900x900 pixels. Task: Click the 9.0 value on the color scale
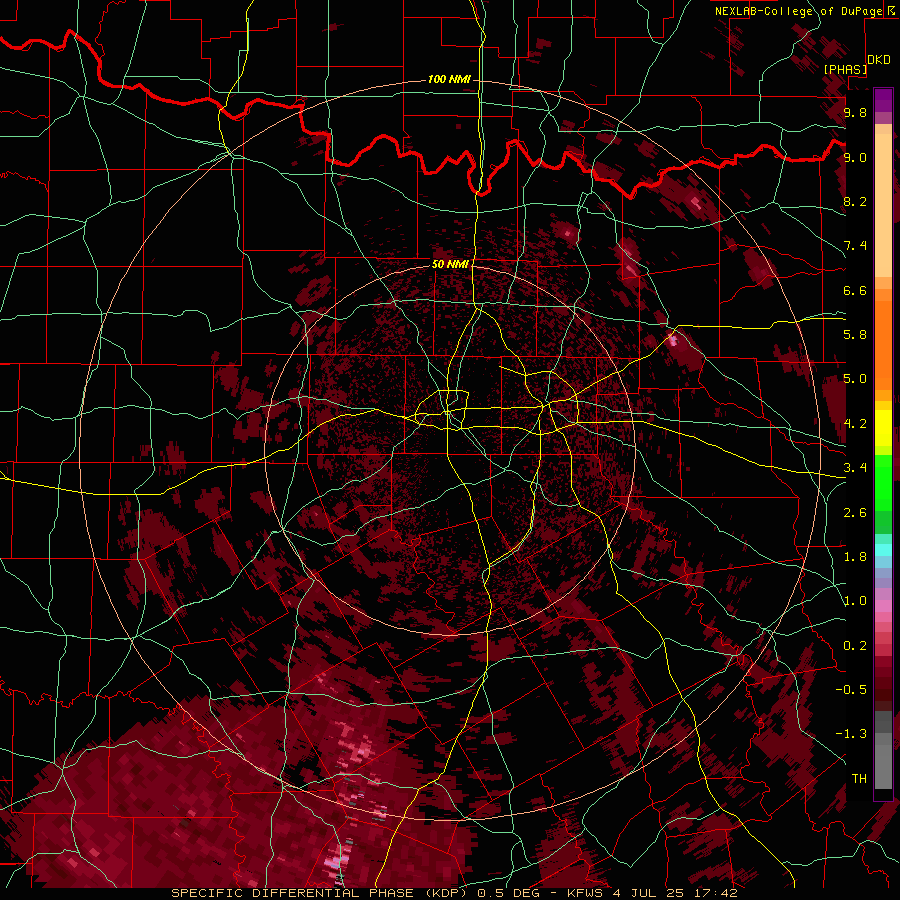[x=855, y=157]
